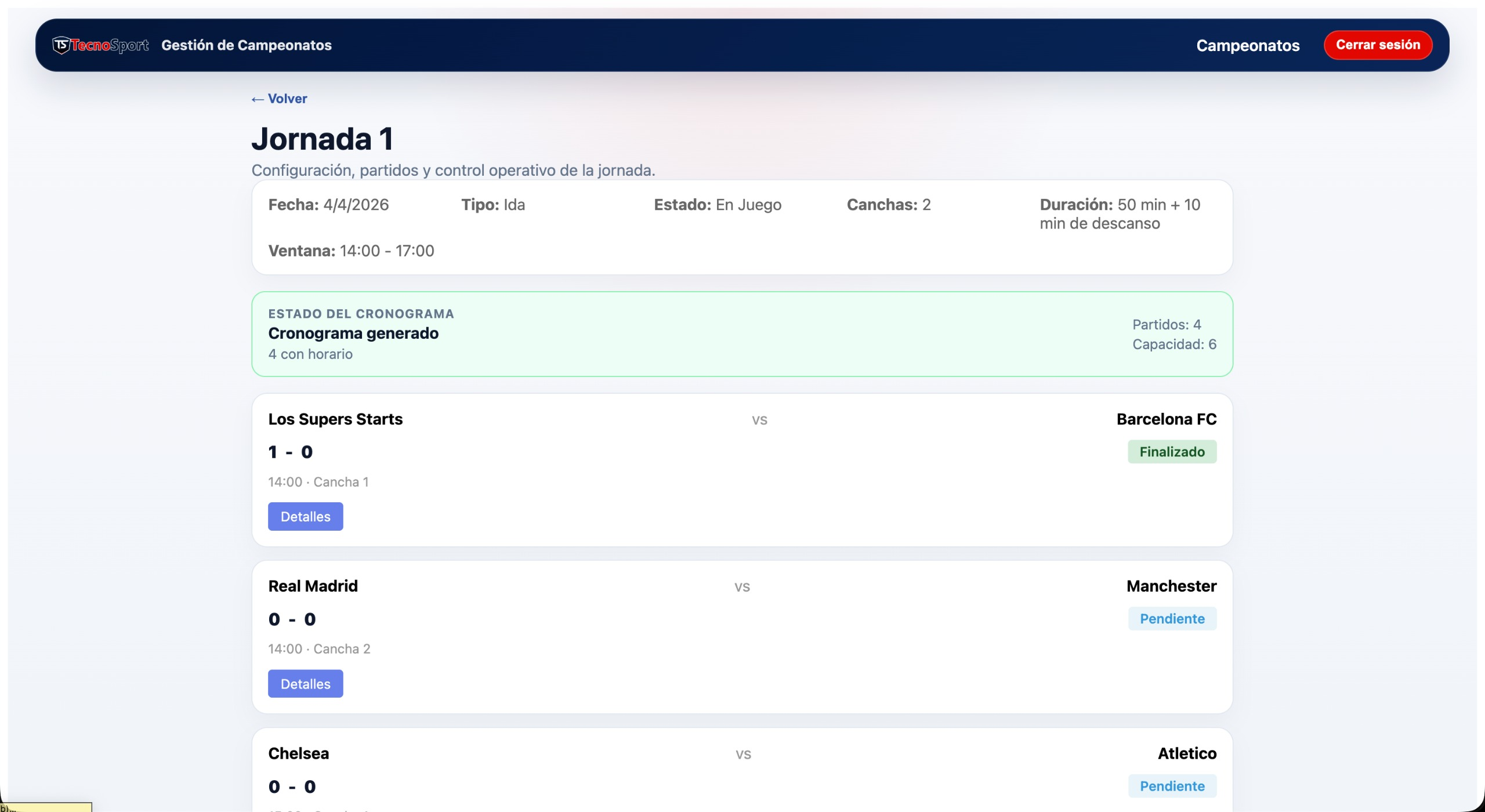The height and width of the screenshot is (812, 1485).
Task: Click the Chelsea team name
Action: 298,753
